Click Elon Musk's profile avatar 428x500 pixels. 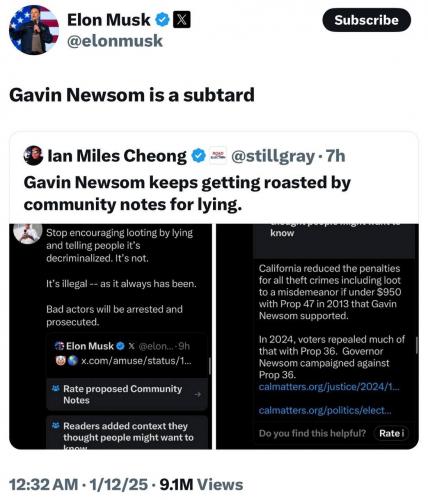[x=34, y=30]
